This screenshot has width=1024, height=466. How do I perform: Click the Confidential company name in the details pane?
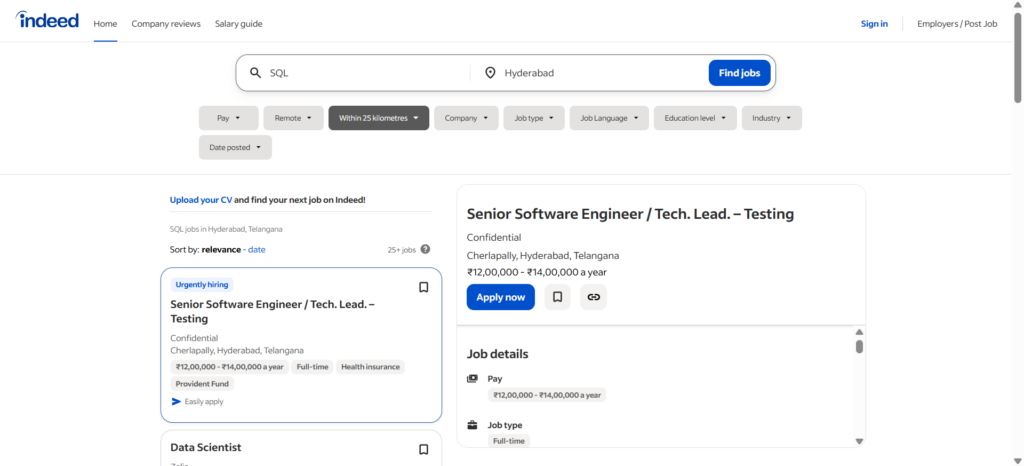click(494, 238)
